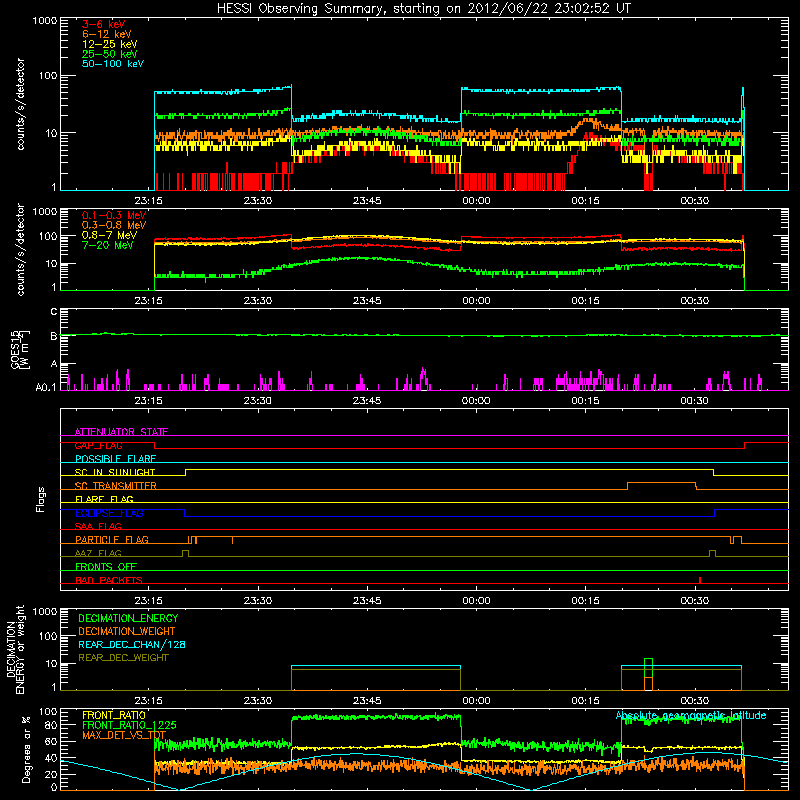Choose the yellow FRONT_RATIO legend label
800x800 pixels.
(114, 715)
